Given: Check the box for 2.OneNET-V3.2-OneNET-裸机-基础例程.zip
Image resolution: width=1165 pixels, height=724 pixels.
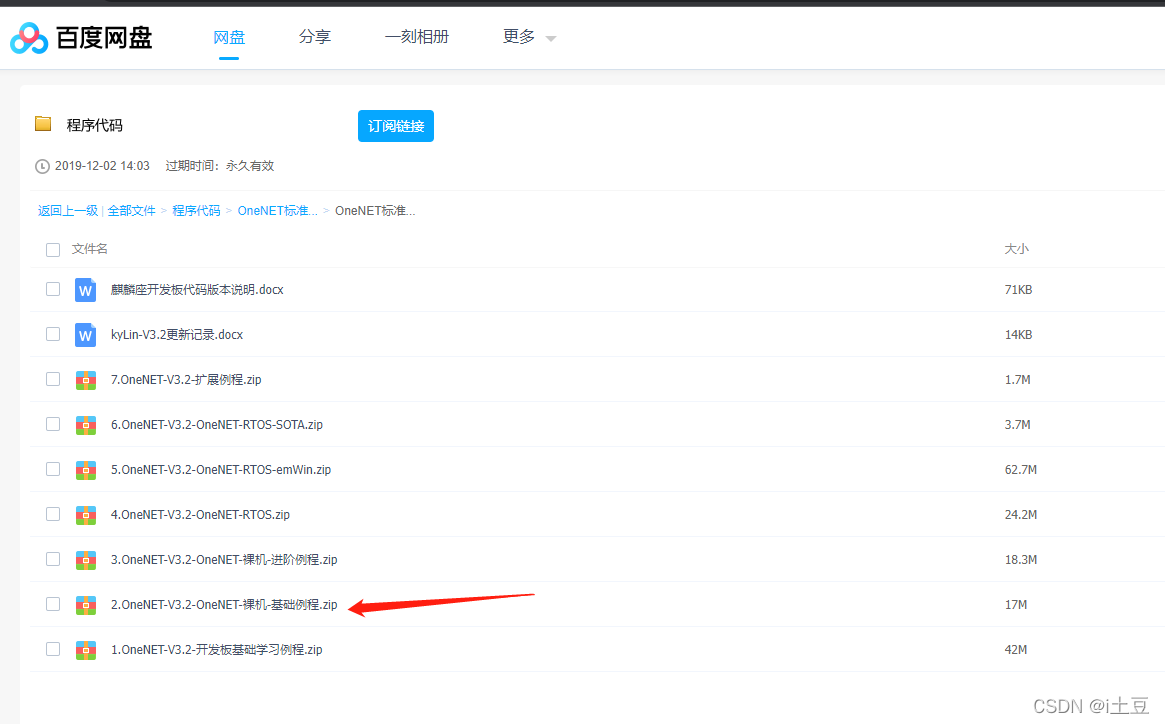Looking at the screenshot, I should pos(53,604).
